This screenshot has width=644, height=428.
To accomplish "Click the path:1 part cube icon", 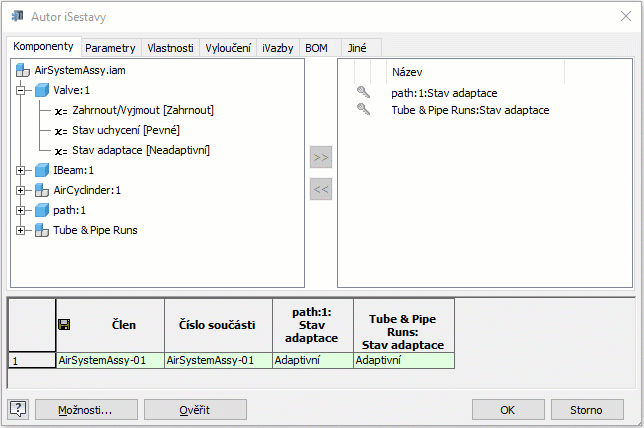I will coord(42,210).
